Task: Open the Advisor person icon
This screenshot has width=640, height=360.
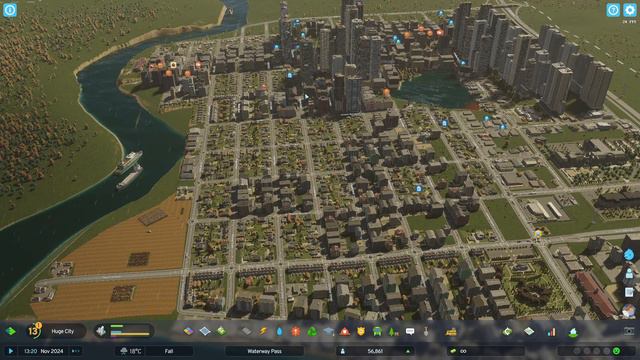Action: click(629, 273)
